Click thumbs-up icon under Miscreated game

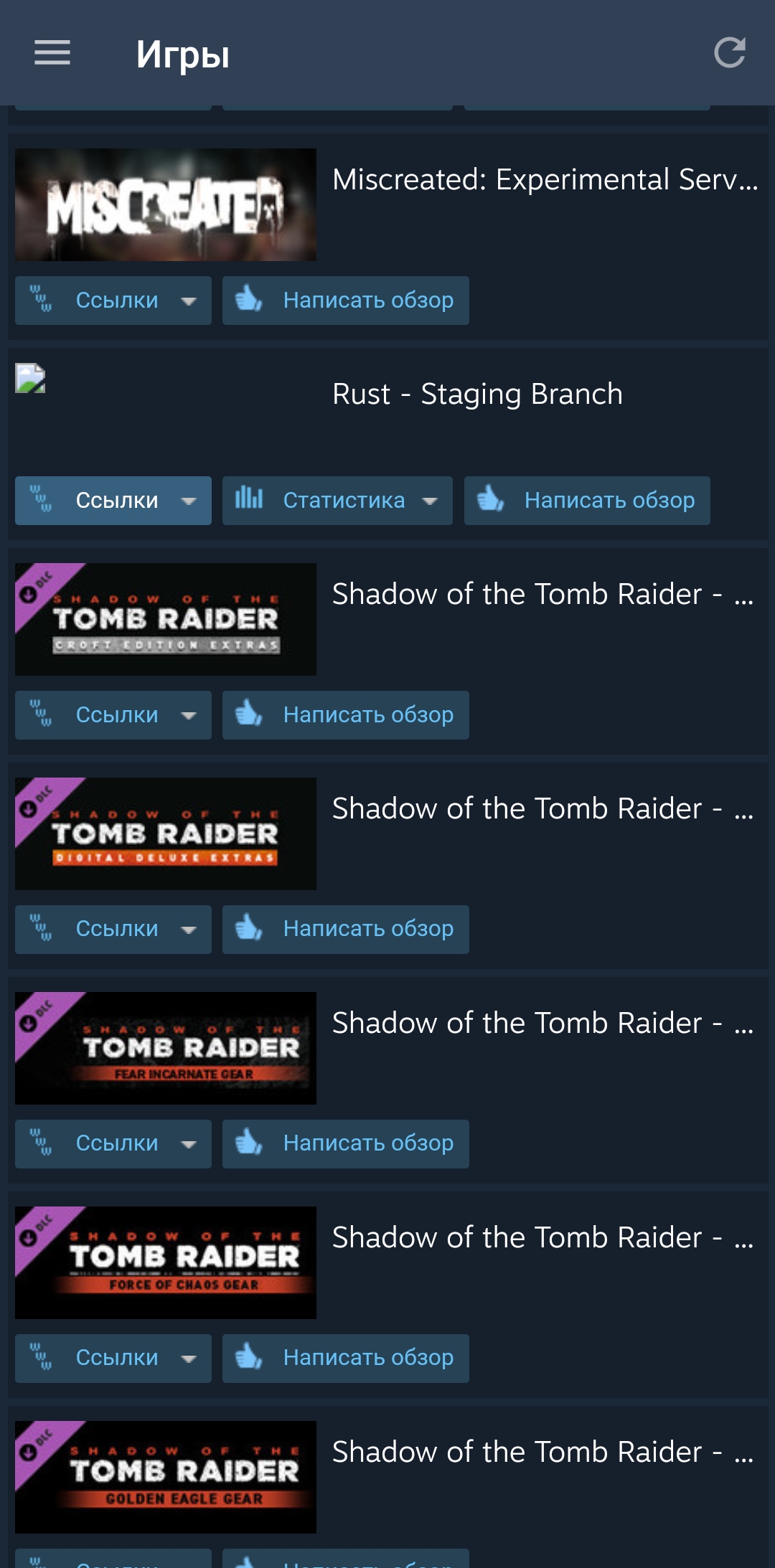tap(249, 298)
